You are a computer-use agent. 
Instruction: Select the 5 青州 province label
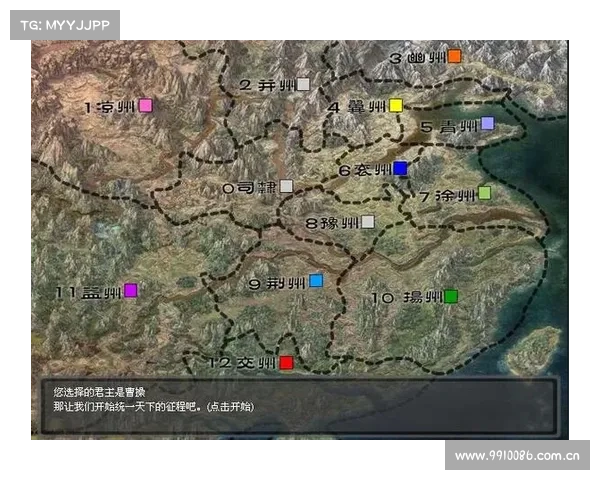click(x=449, y=126)
